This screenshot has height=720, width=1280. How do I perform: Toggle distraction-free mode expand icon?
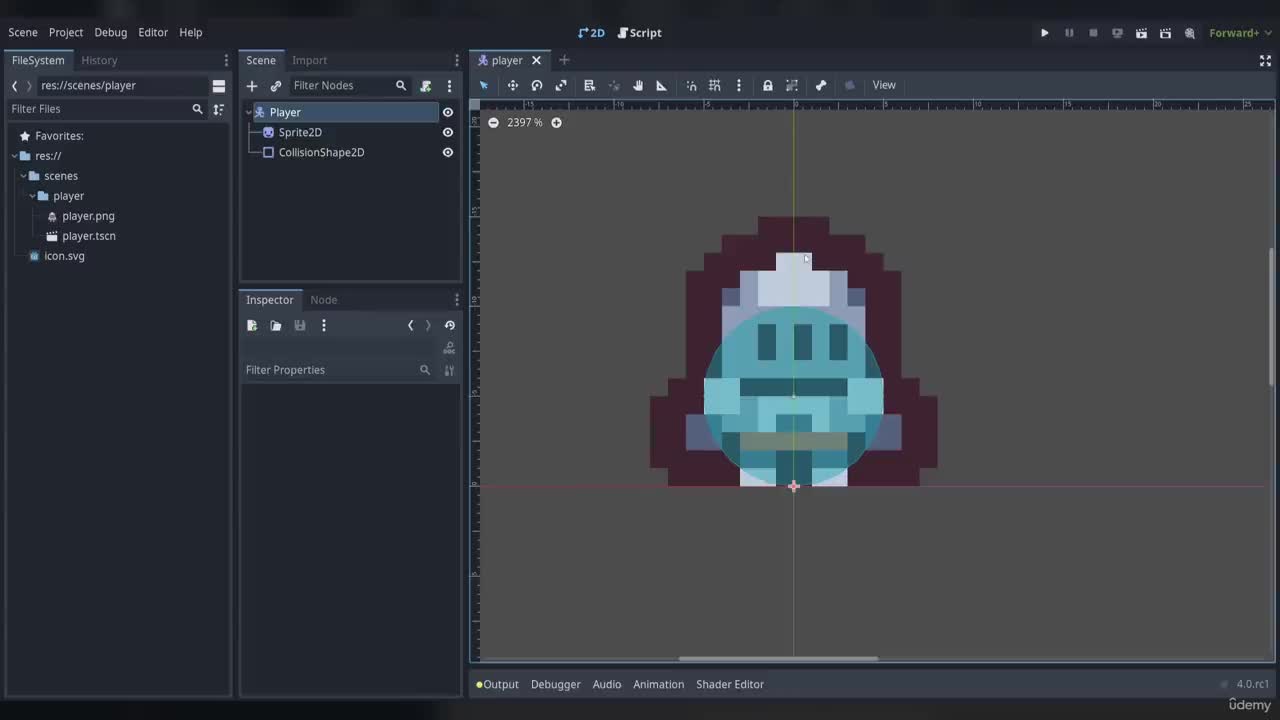click(x=1265, y=60)
